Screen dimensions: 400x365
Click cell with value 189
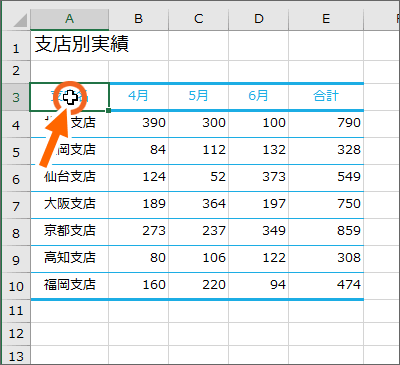[x=139, y=205]
